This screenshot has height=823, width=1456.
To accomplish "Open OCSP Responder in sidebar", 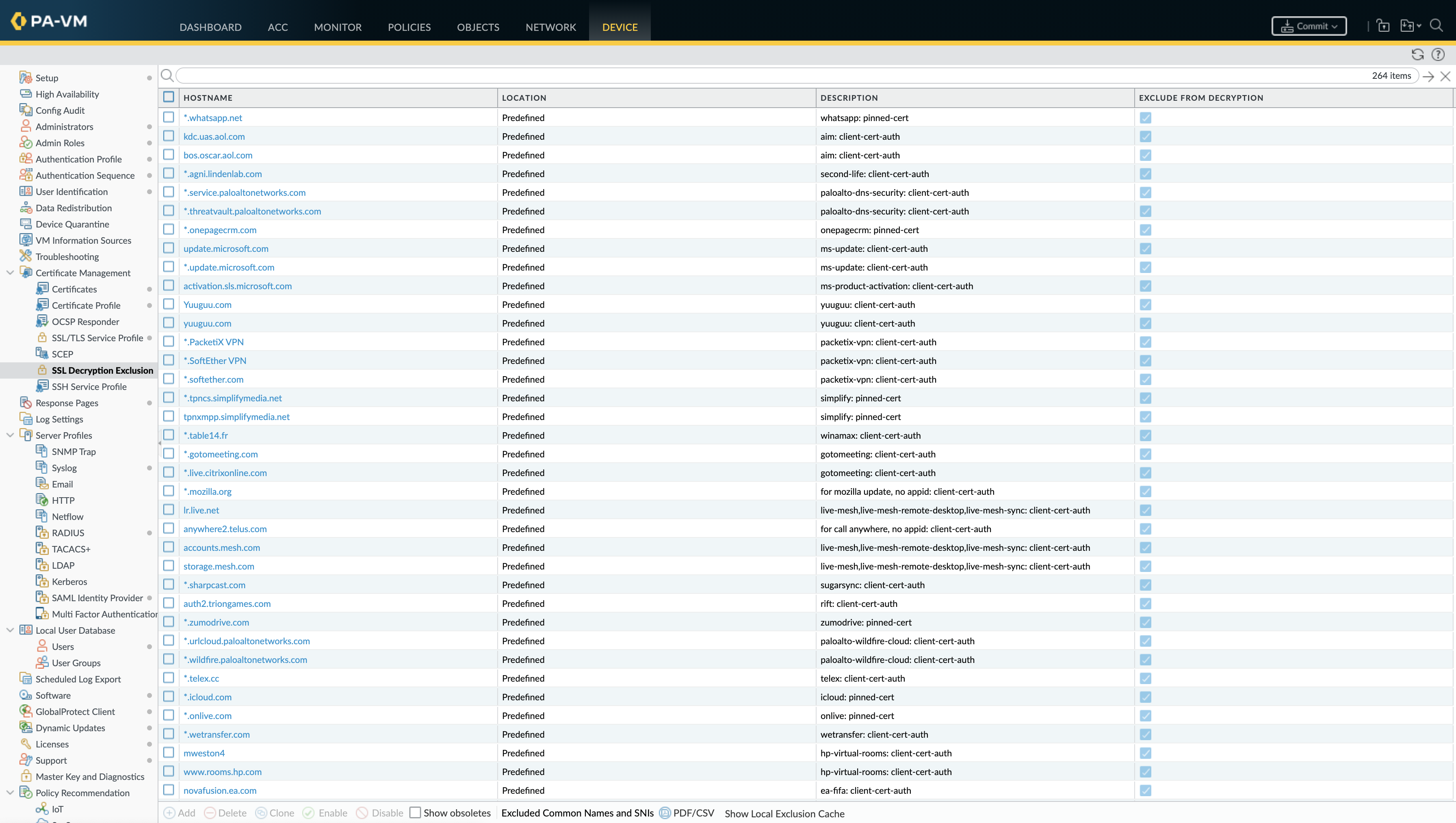I will [x=85, y=322].
